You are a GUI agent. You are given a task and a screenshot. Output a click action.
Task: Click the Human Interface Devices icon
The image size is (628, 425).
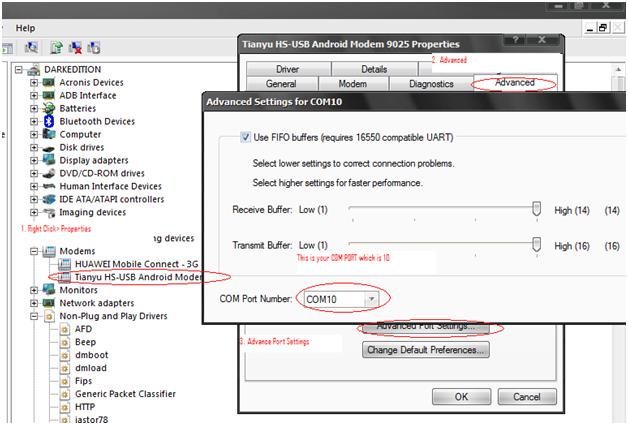(49, 186)
